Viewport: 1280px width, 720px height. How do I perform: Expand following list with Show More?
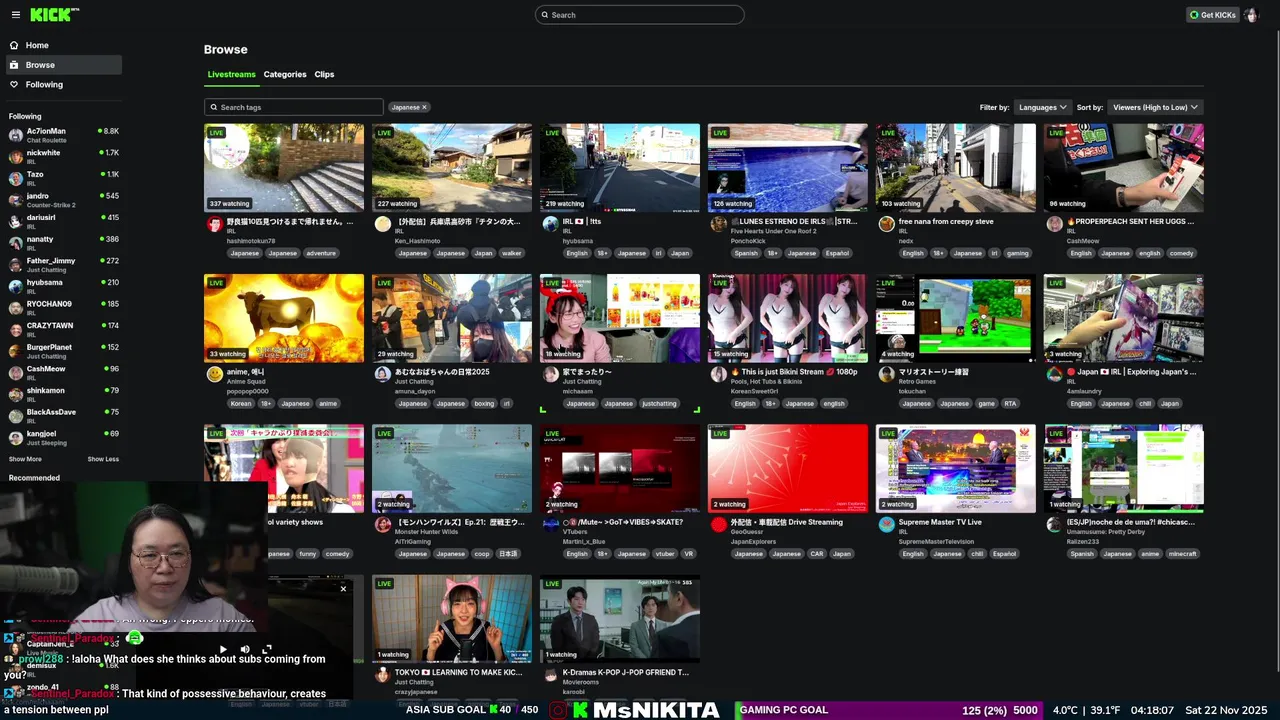pyautogui.click(x=25, y=459)
